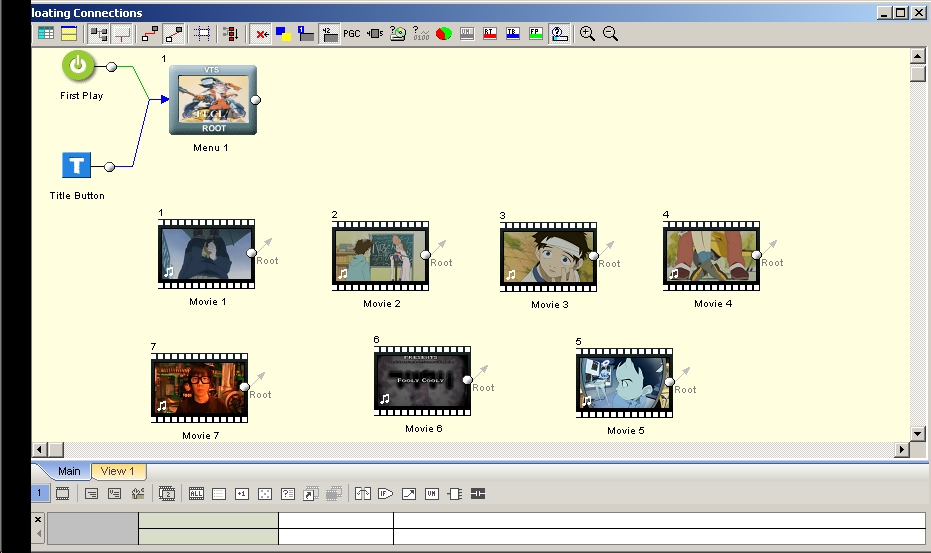Select the Title Button 'T' node
The height and width of the screenshot is (553, 931).
[x=77, y=165]
